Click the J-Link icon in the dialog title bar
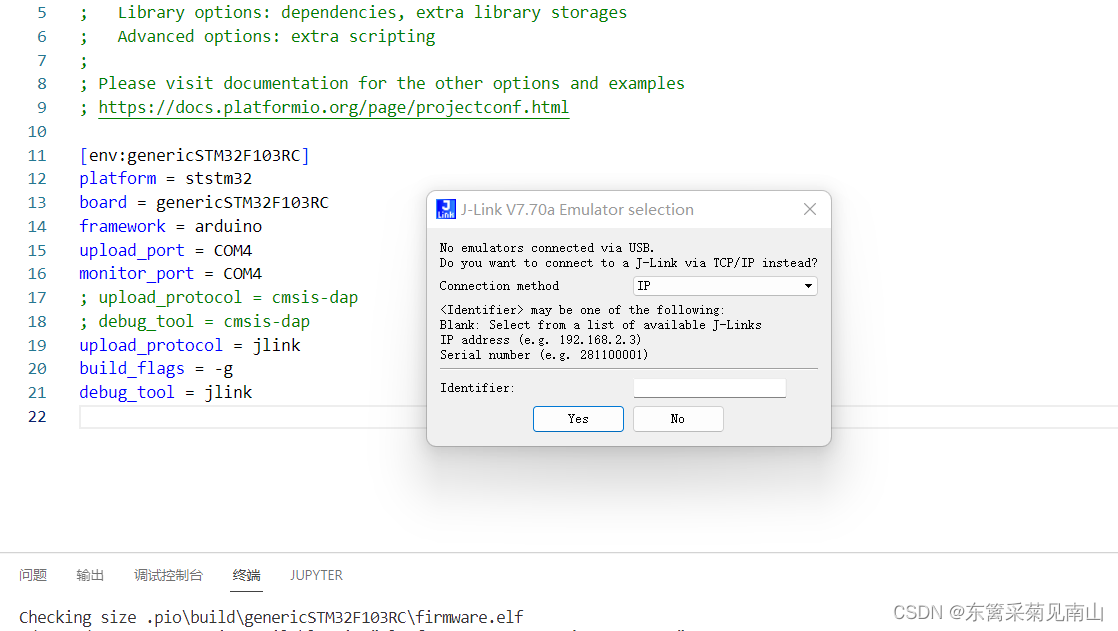The width and height of the screenshot is (1118, 631). (445, 208)
